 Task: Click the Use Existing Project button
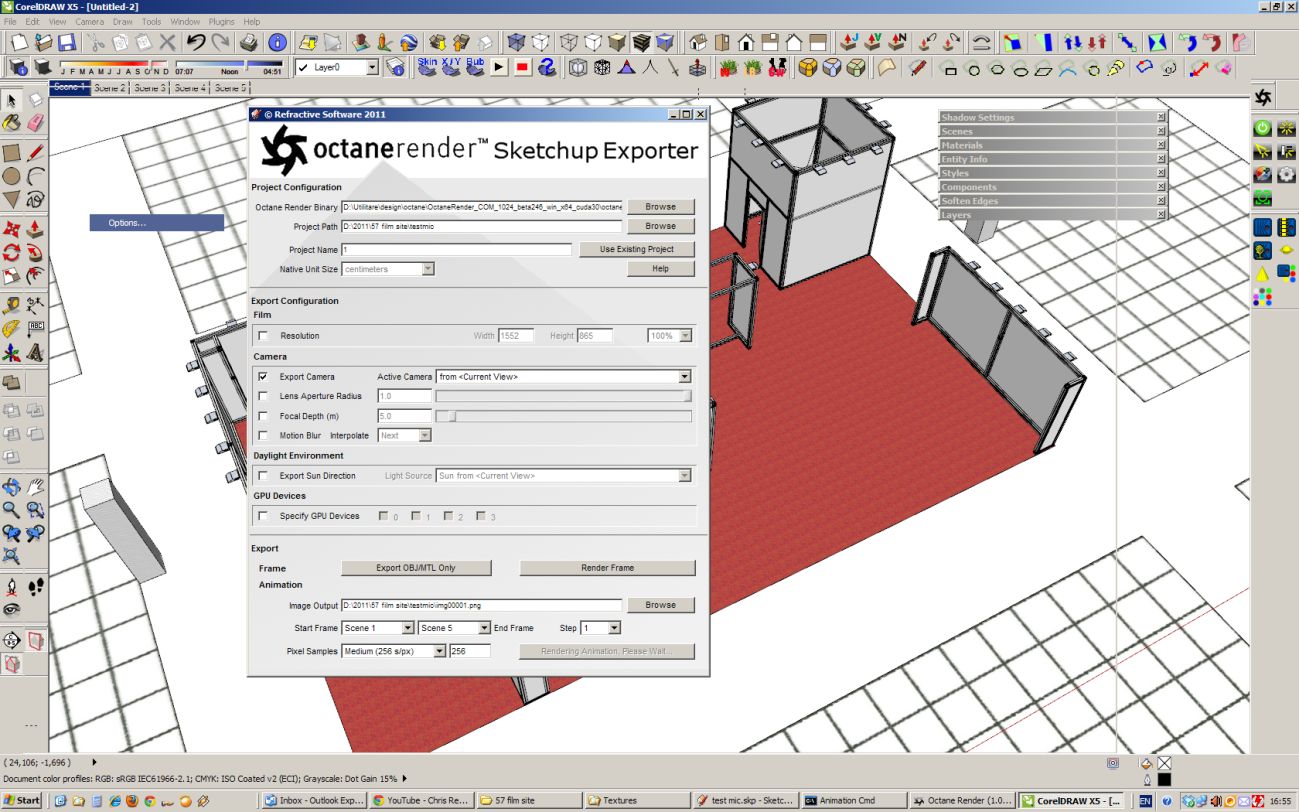[x=637, y=249]
